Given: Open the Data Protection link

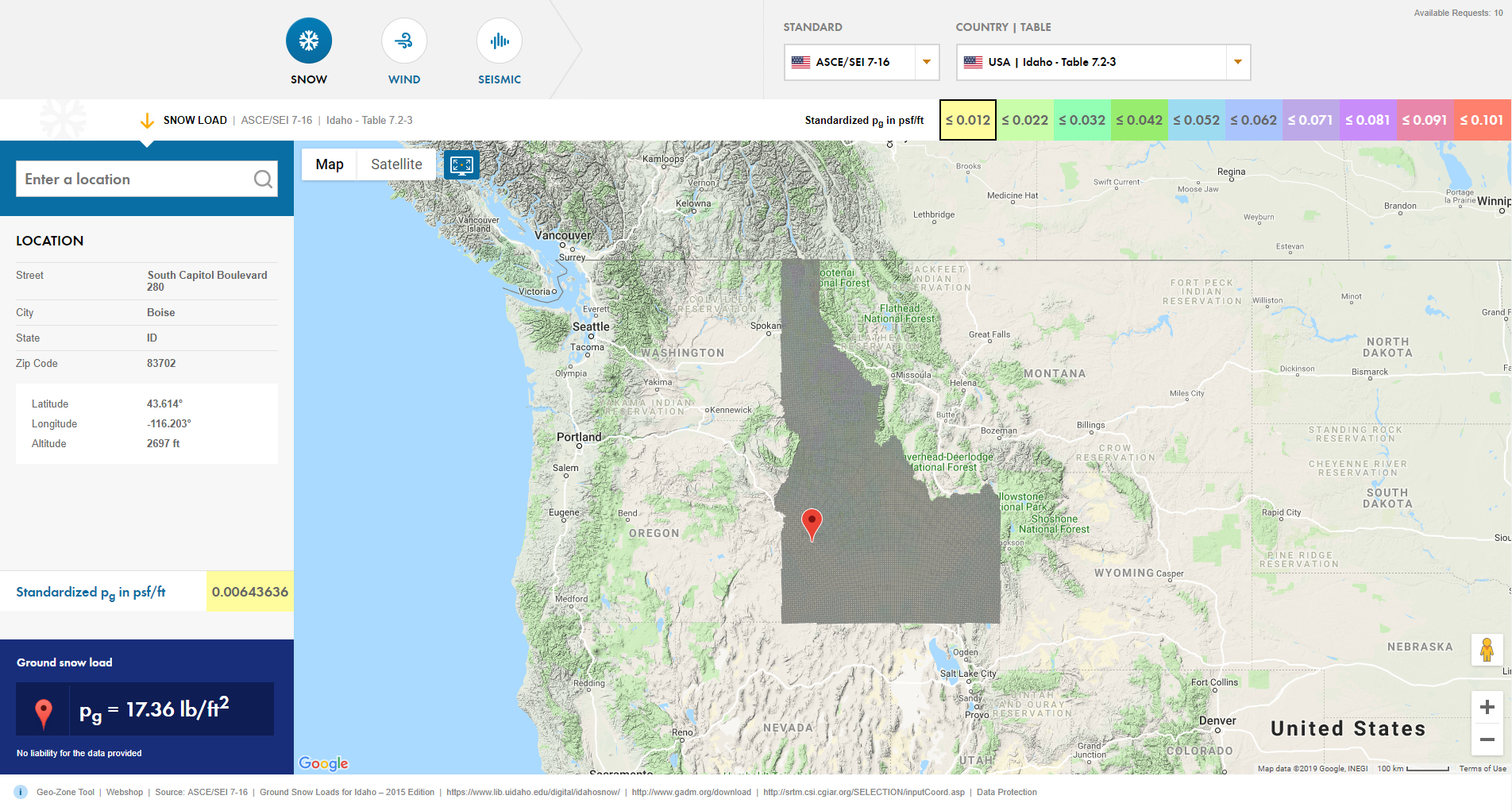Looking at the screenshot, I should click(1006, 792).
